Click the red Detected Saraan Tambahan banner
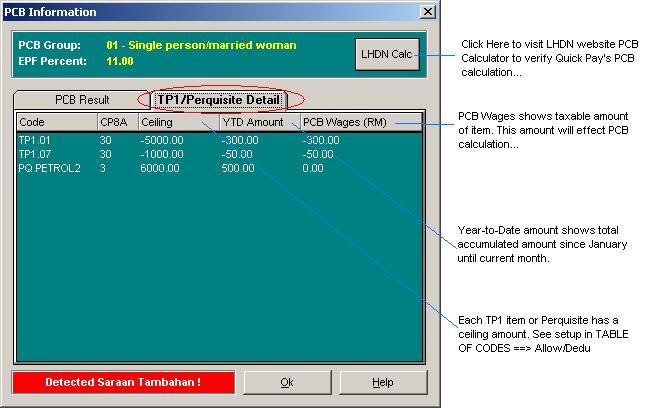This screenshot has height=408, width=652. click(x=123, y=382)
